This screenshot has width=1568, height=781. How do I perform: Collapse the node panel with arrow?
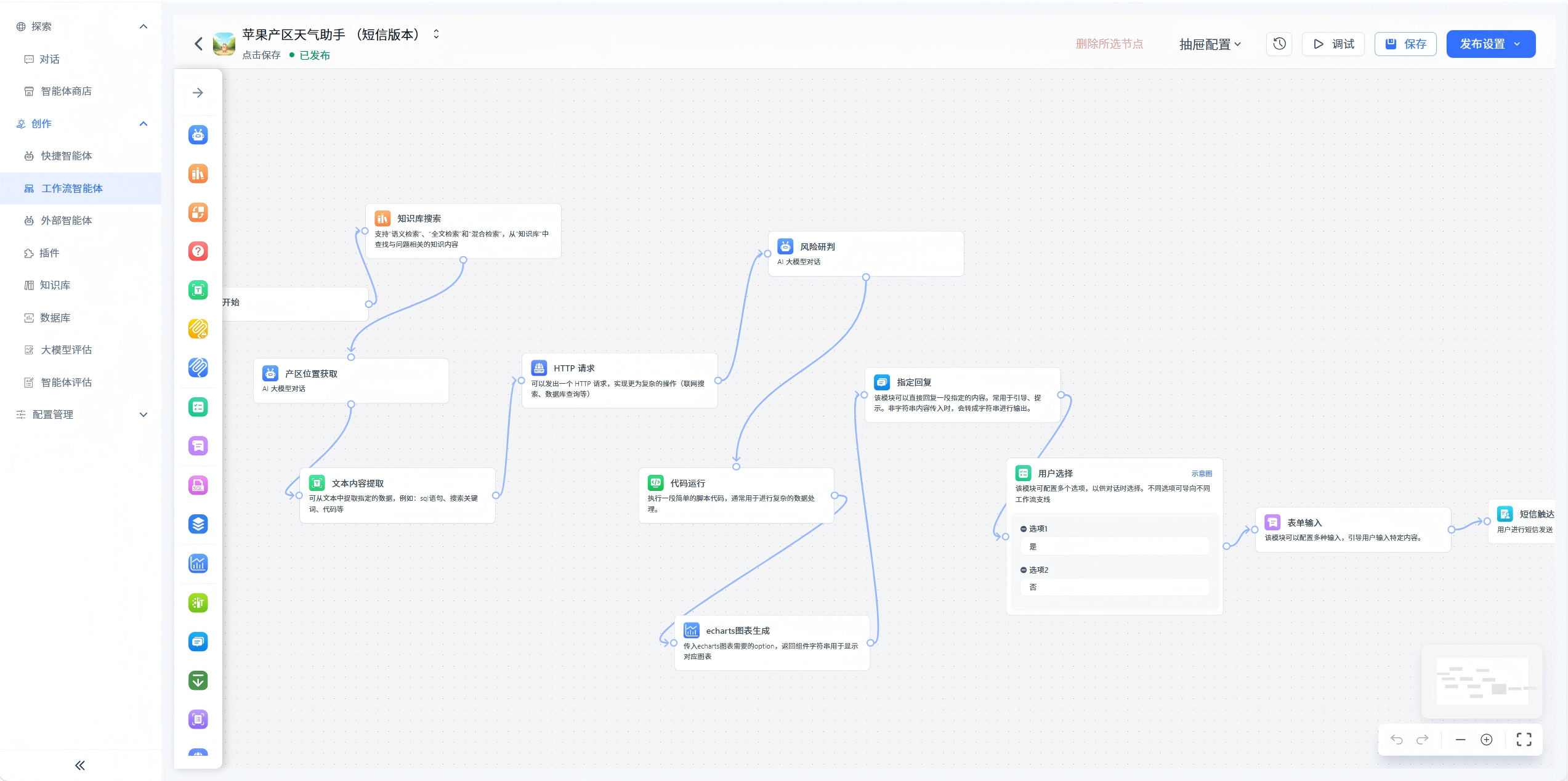coord(198,93)
